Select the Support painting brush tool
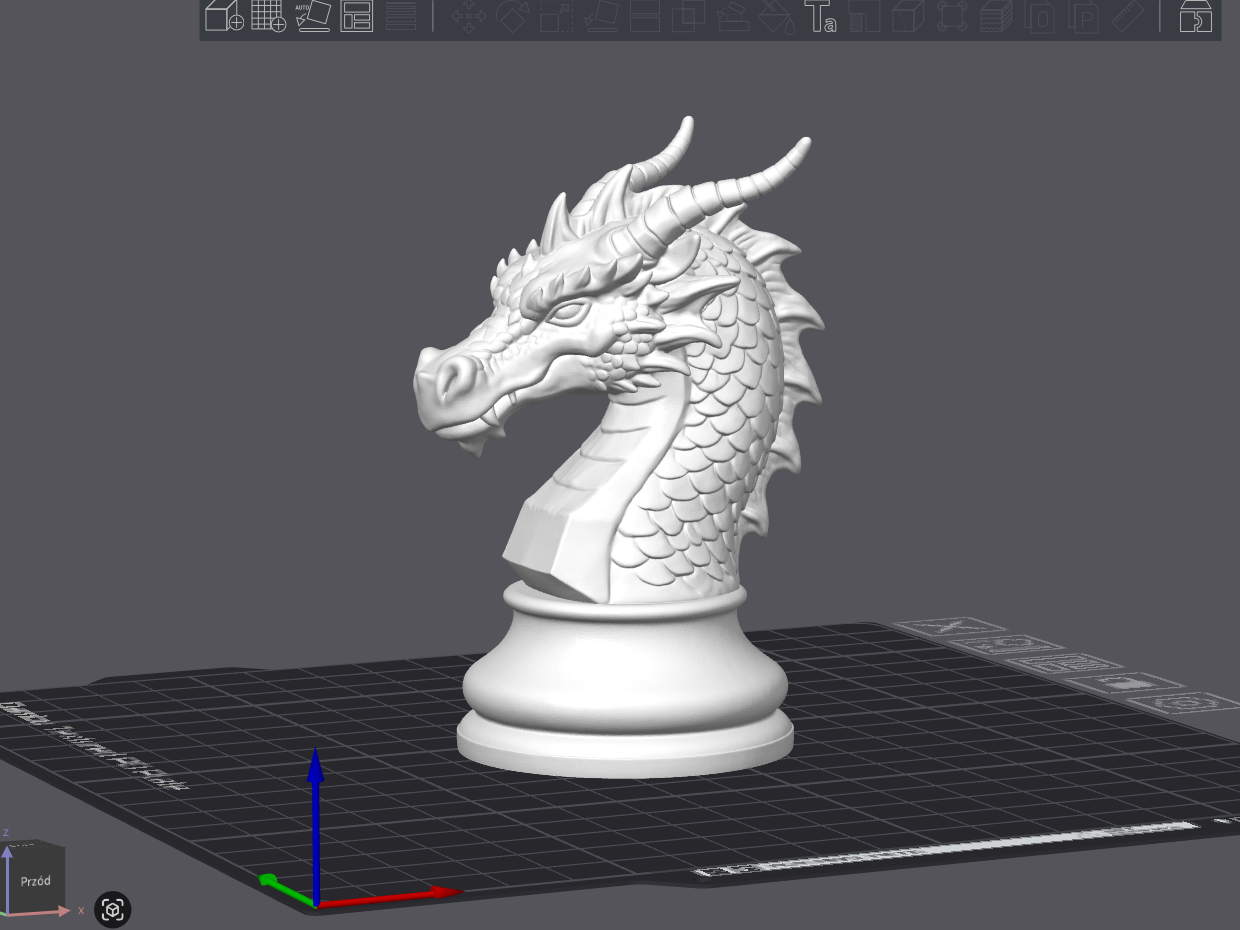This screenshot has width=1240, height=930. pyautogui.click(x=732, y=17)
